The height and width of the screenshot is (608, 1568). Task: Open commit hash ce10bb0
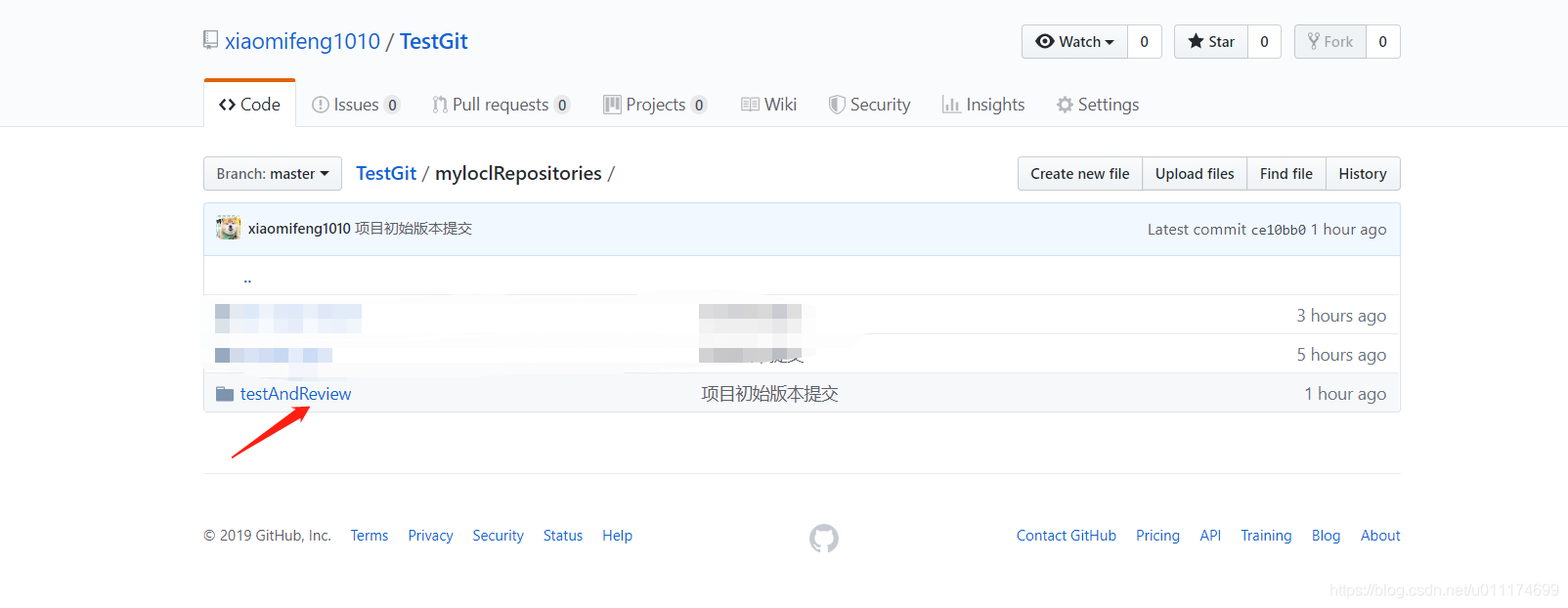point(1279,230)
